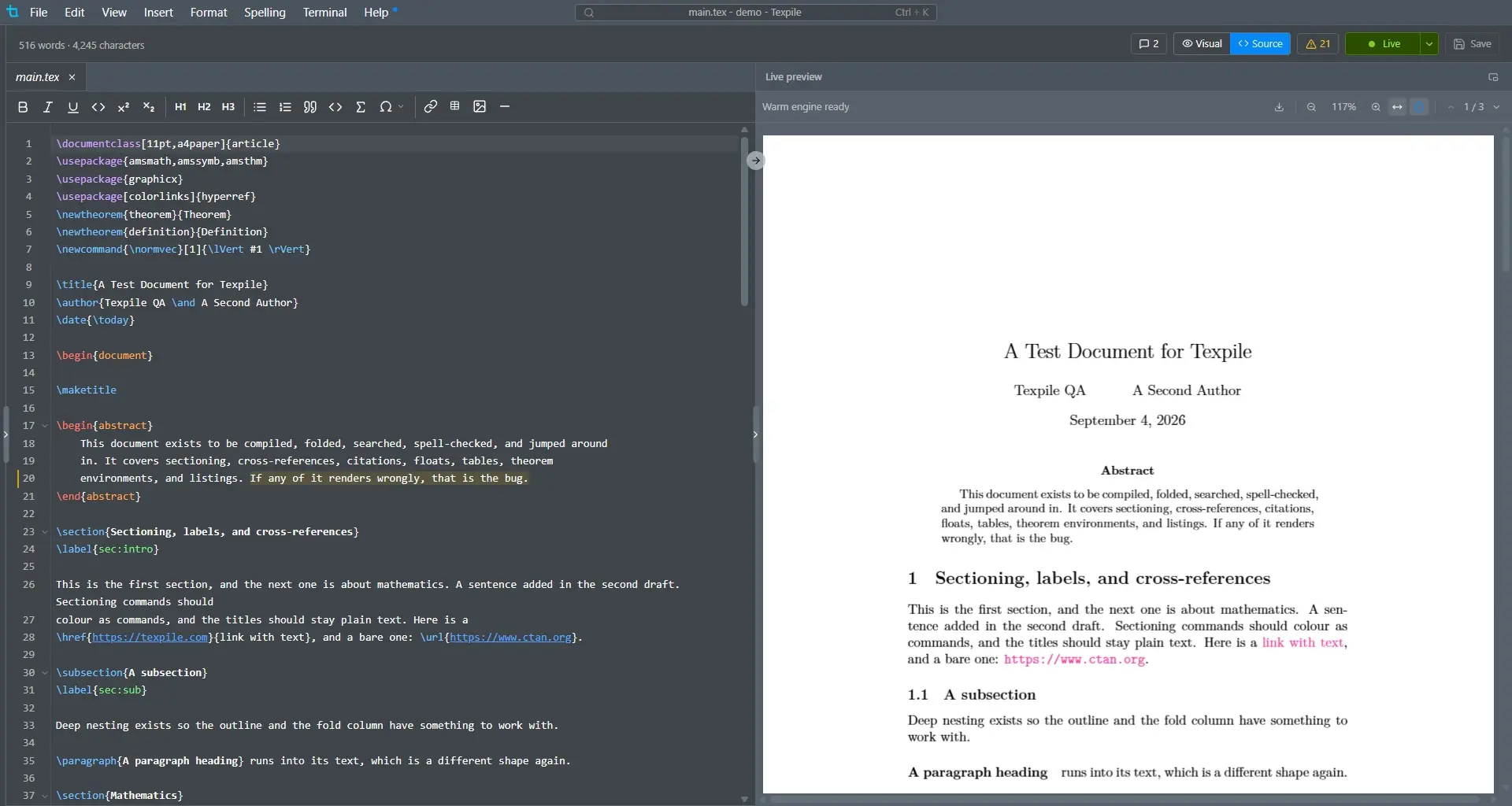This screenshot has width=1512, height=806.
Task: Apply subscript formatting
Action: click(149, 107)
